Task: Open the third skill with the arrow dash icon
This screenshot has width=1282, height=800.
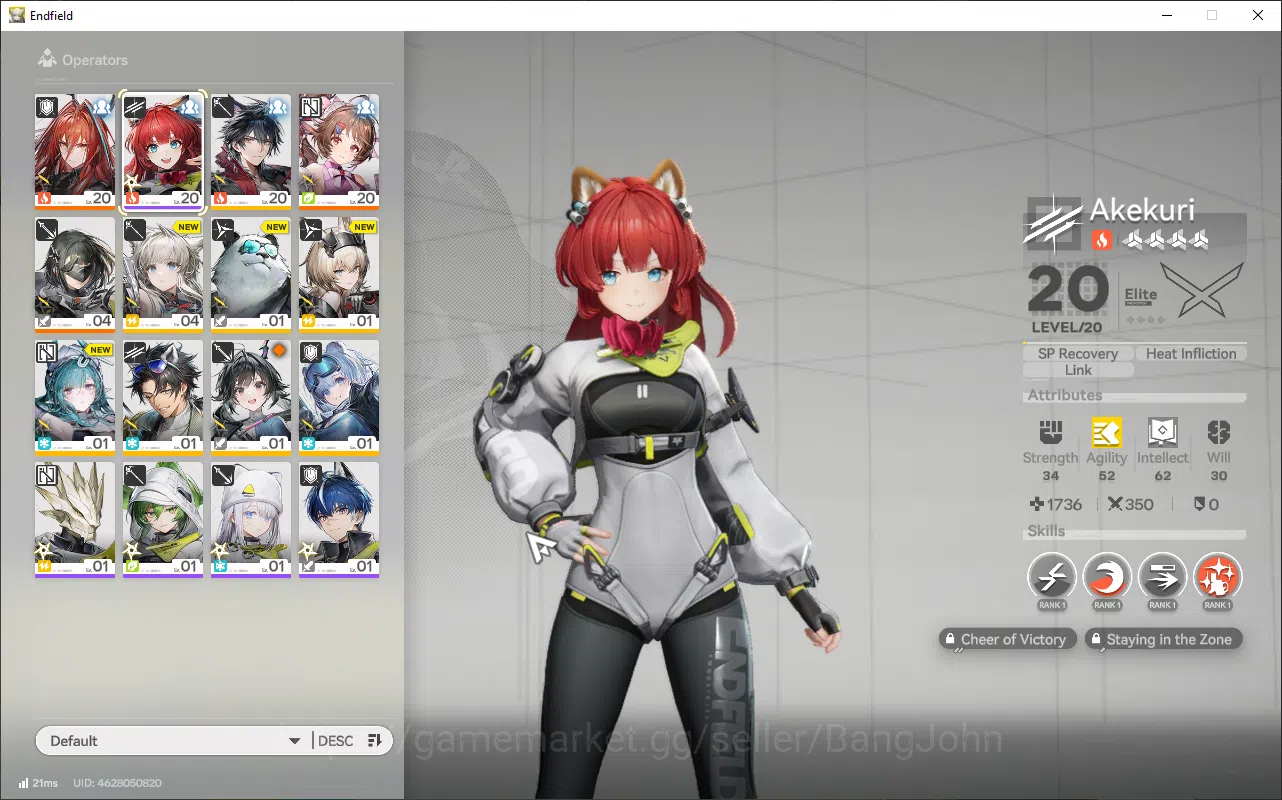Action: pos(1162,577)
